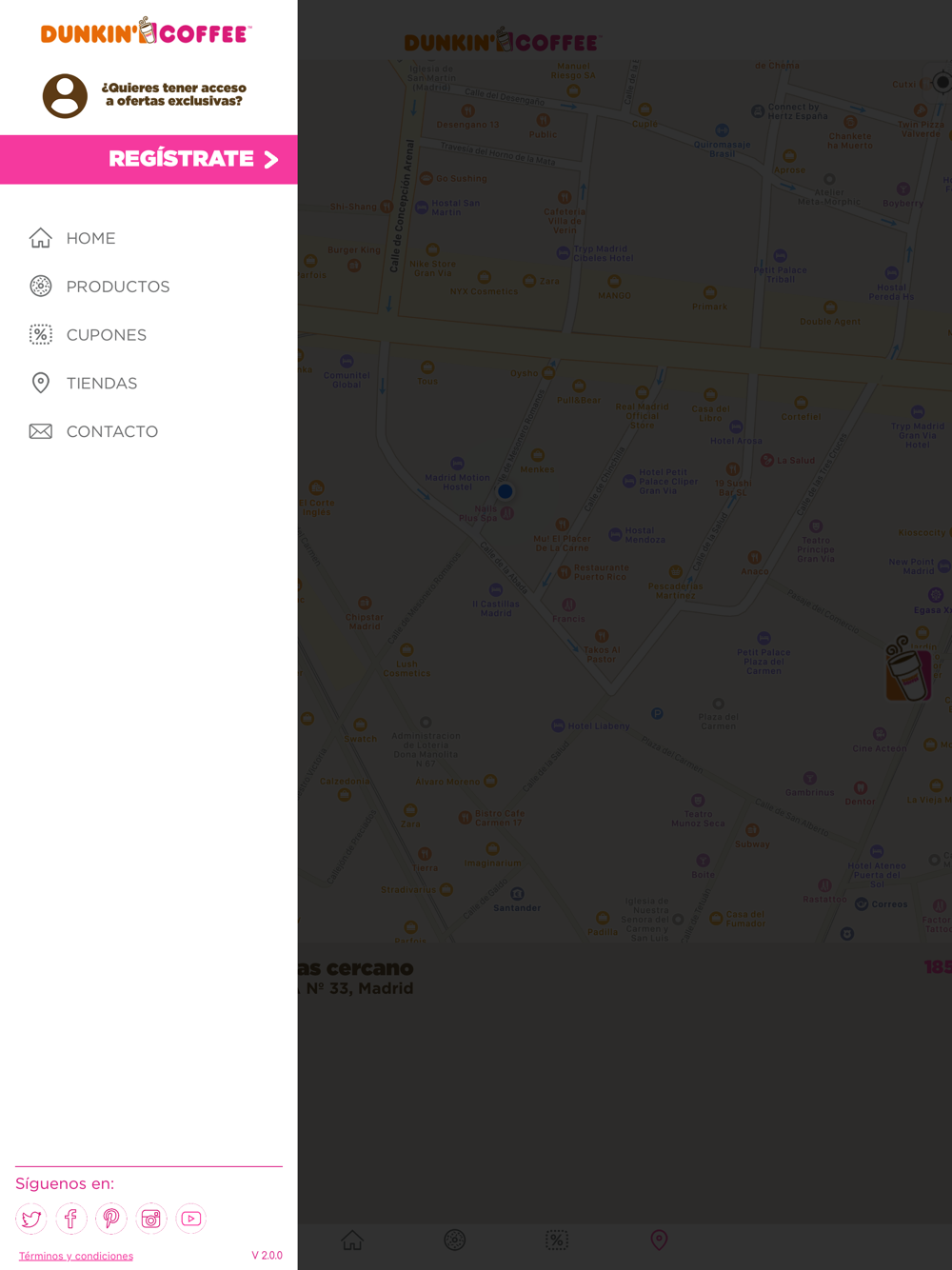This screenshot has height=1270, width=952.
Task: Tap the Santander marker on the map
Action: [x=517, y=893]
